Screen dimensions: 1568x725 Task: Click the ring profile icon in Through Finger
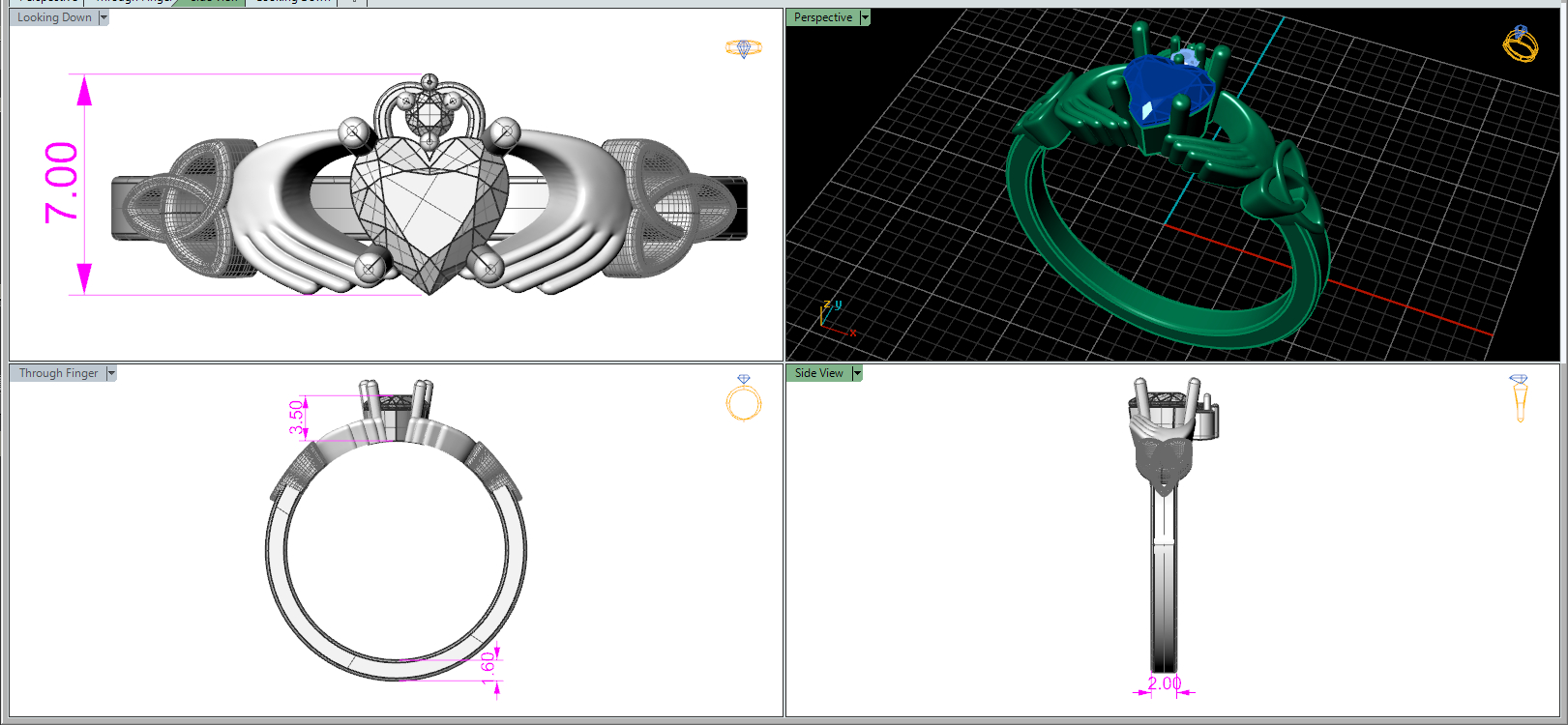[x=744, y=397]
